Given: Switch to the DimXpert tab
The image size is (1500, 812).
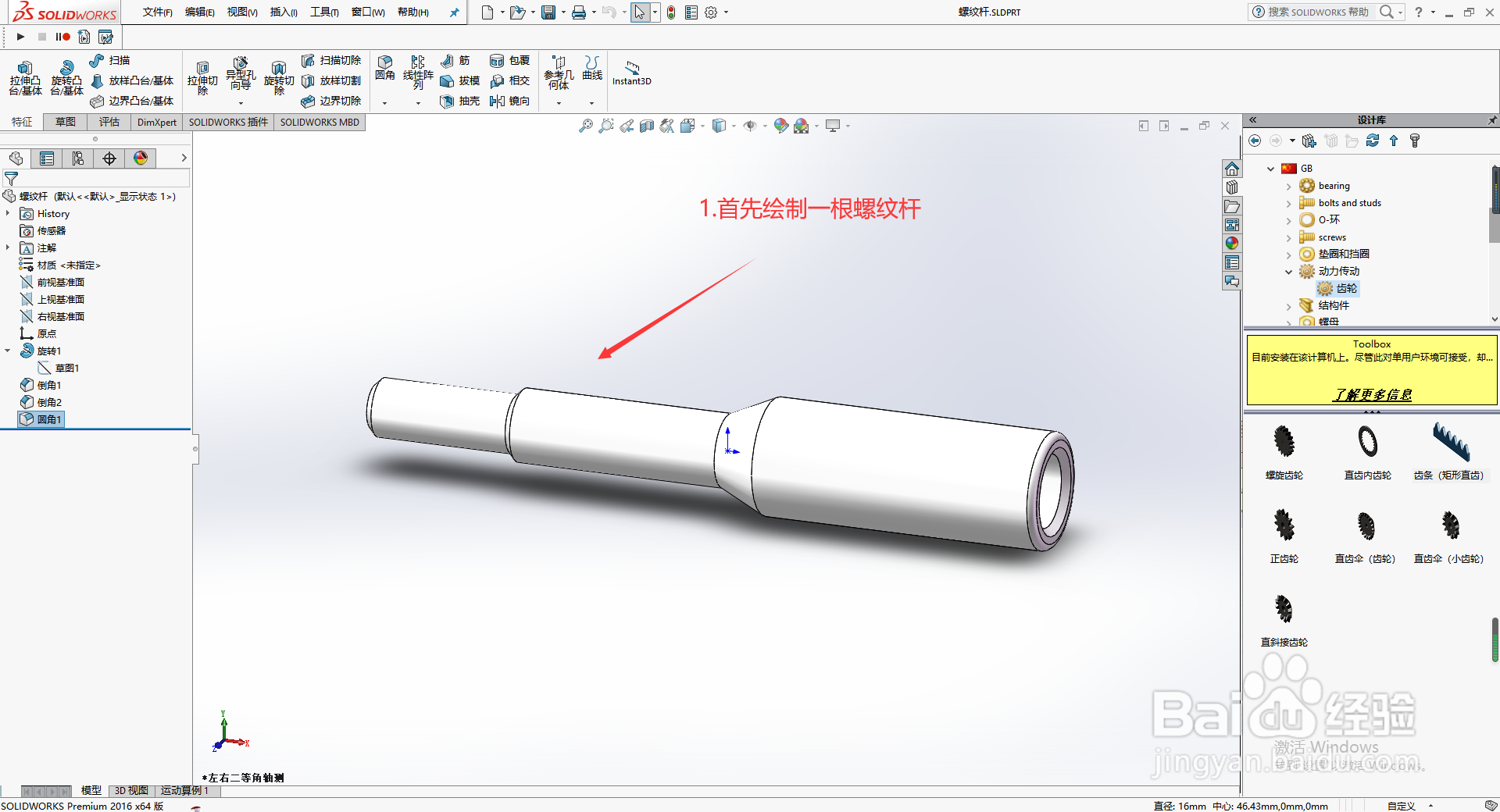Looking at the screenshot, I should [157, 122].
